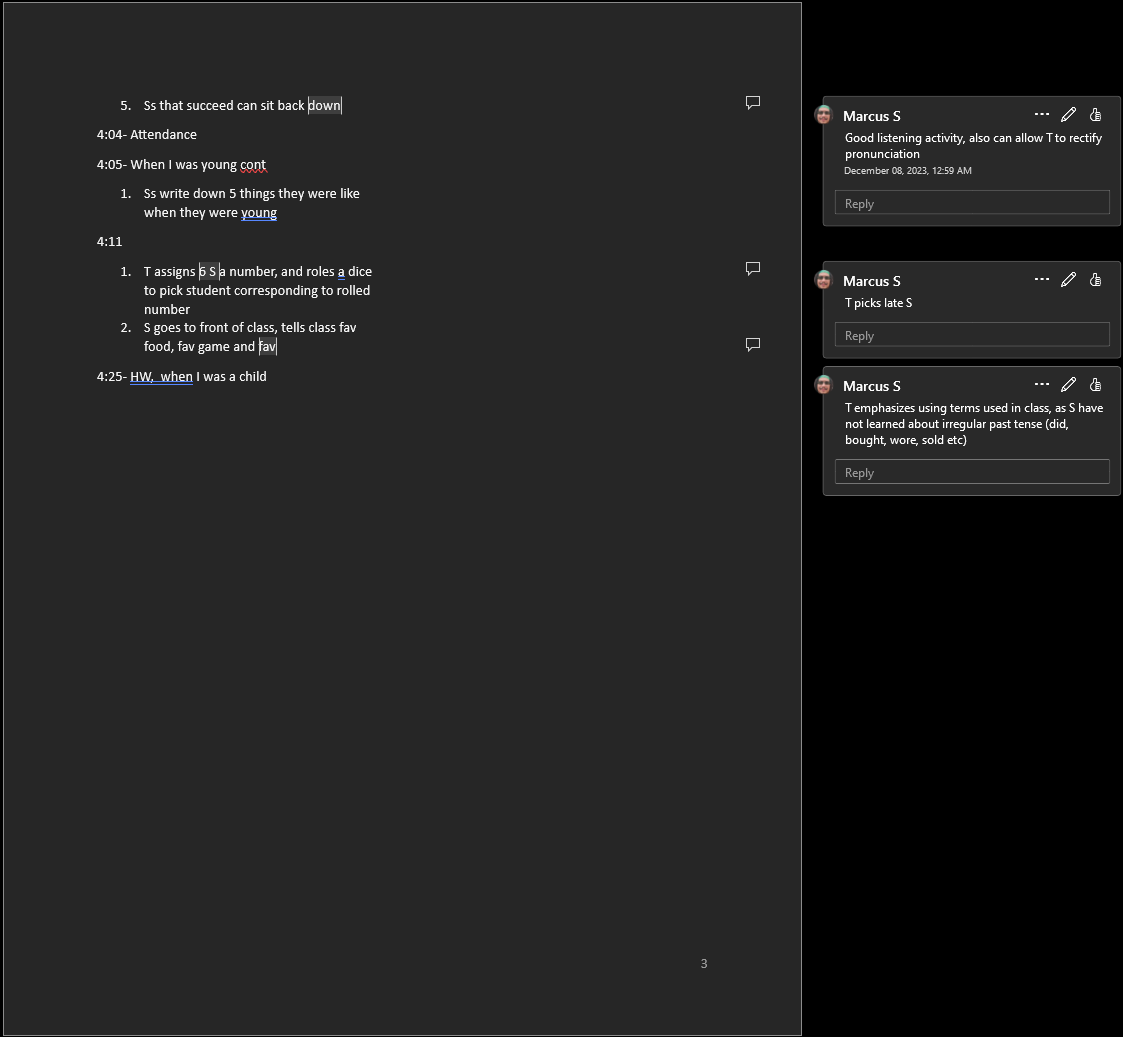The image size is (1123, 1037).
Task: Edit the "T picks late S" comment
Action: point(1068,280)
